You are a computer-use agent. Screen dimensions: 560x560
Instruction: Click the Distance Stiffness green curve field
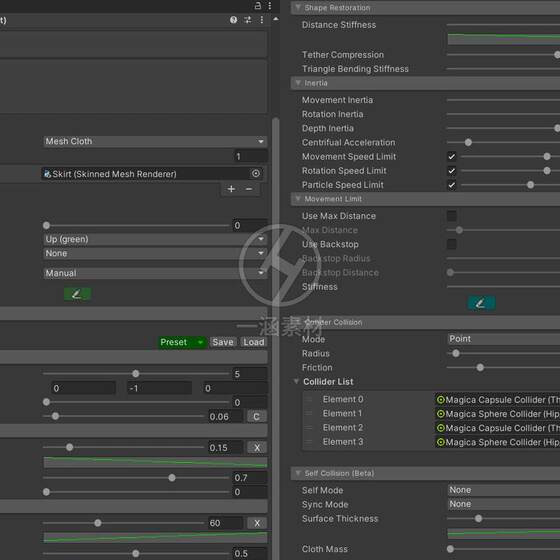(x=504, y=39)
